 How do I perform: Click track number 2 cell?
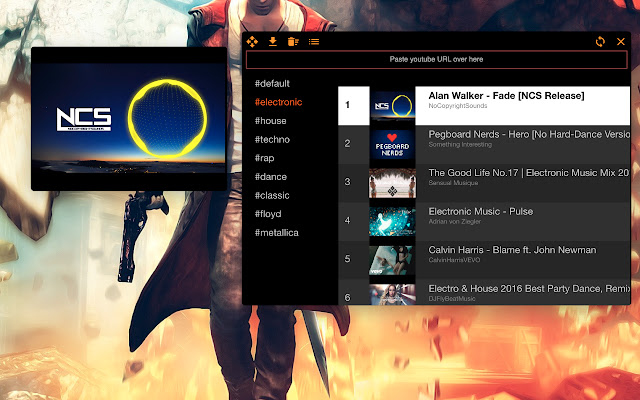(353, 144)
